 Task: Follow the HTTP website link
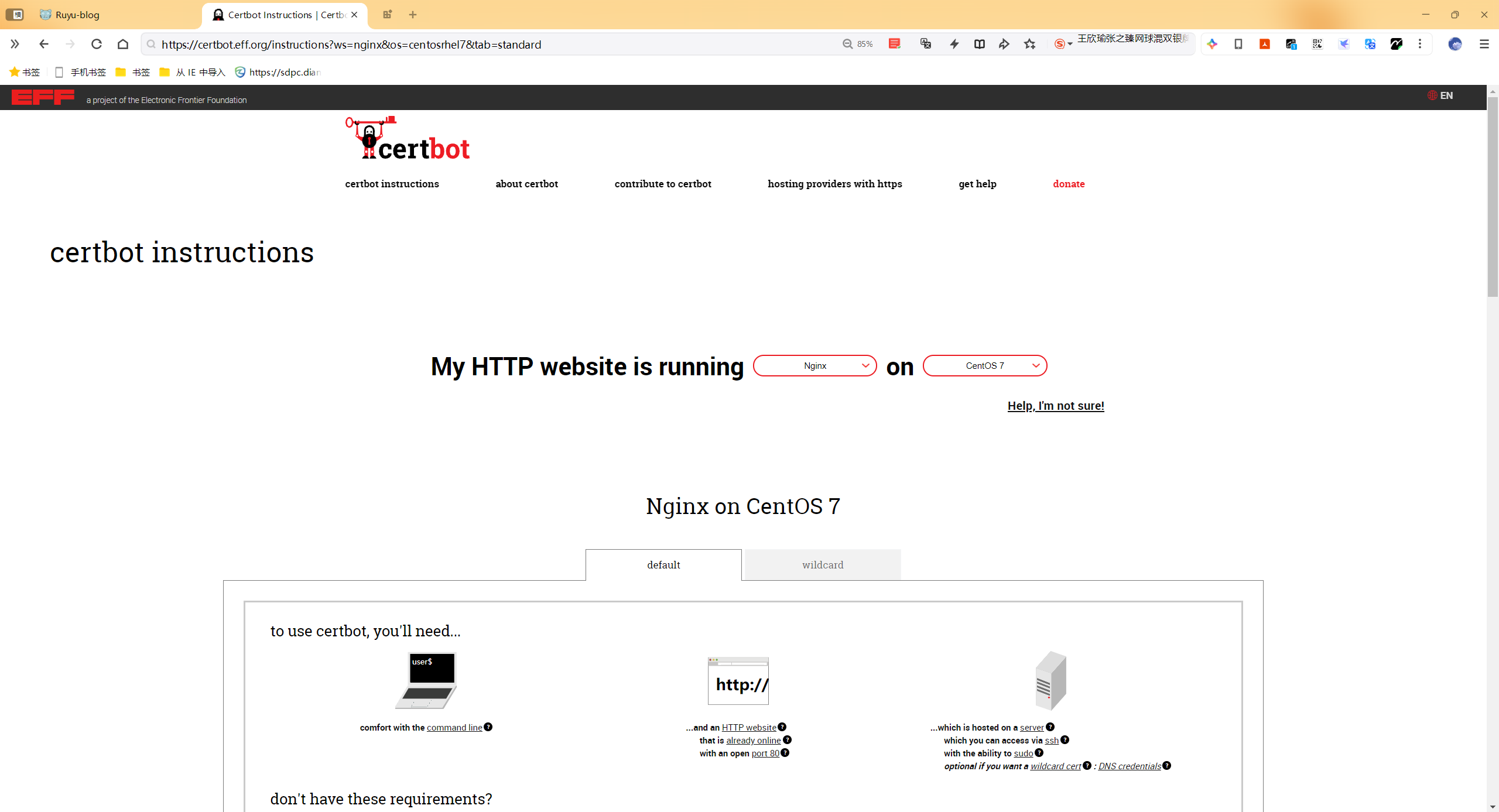pyautogui.click(x=749, y=727)
